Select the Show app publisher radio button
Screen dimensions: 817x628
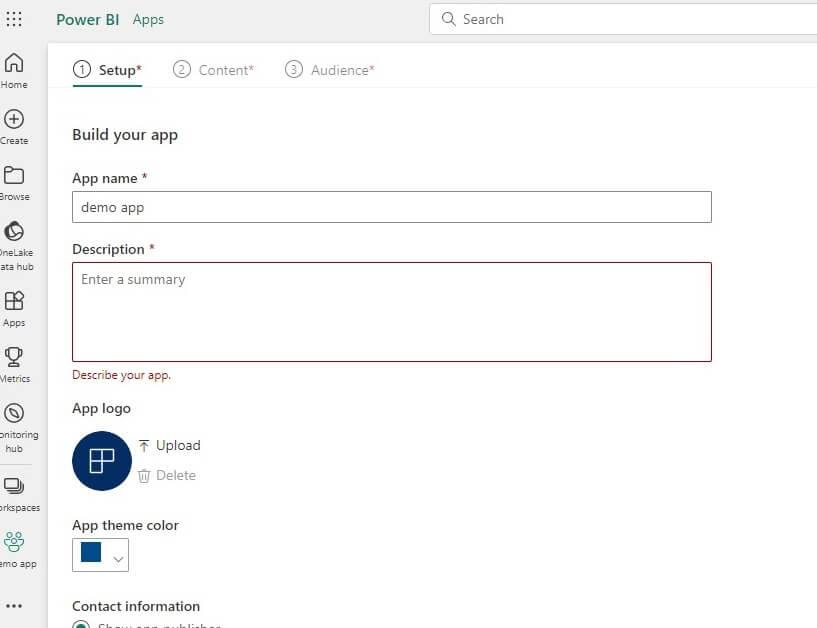click(x=81, y=624)
